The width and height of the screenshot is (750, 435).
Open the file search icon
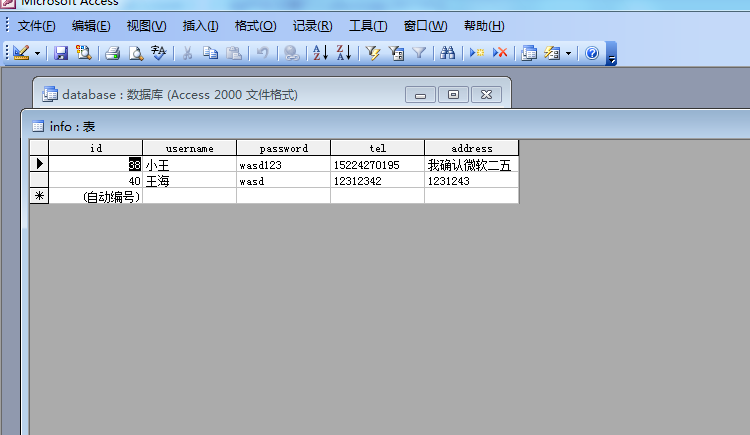[84, 53]
